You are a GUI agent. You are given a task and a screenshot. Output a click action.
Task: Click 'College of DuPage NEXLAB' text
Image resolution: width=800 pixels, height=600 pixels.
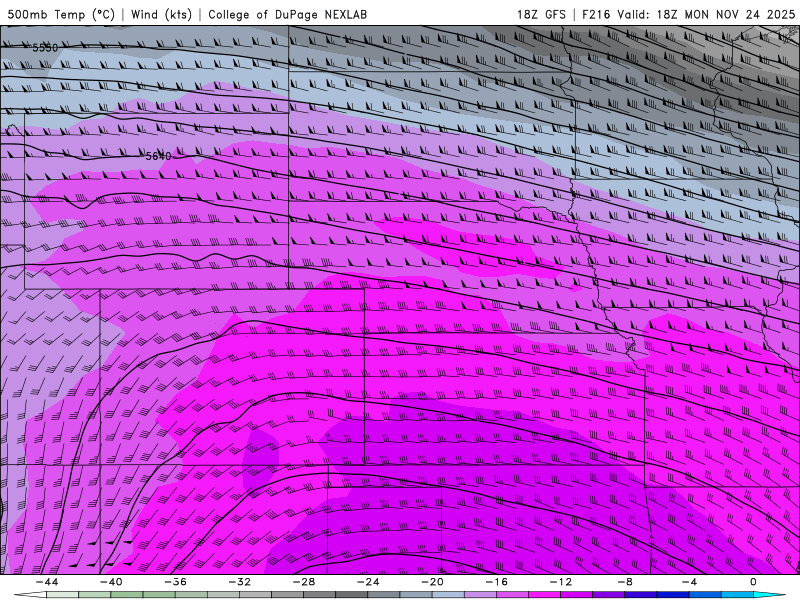287,14
